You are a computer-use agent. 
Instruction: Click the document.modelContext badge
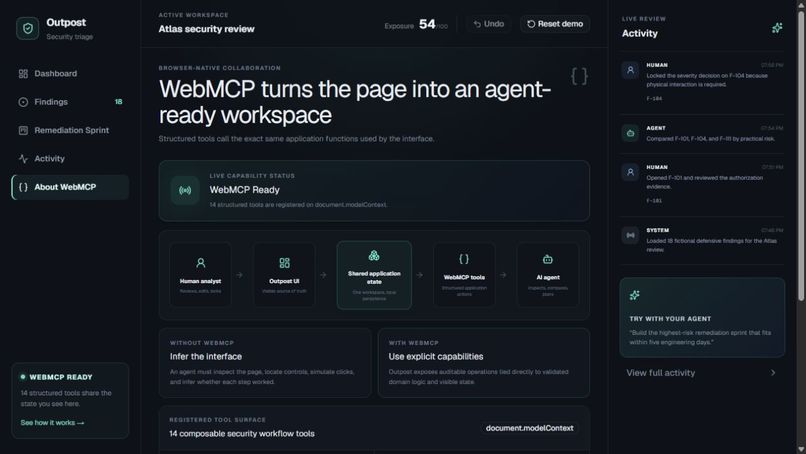coord(529,428)
